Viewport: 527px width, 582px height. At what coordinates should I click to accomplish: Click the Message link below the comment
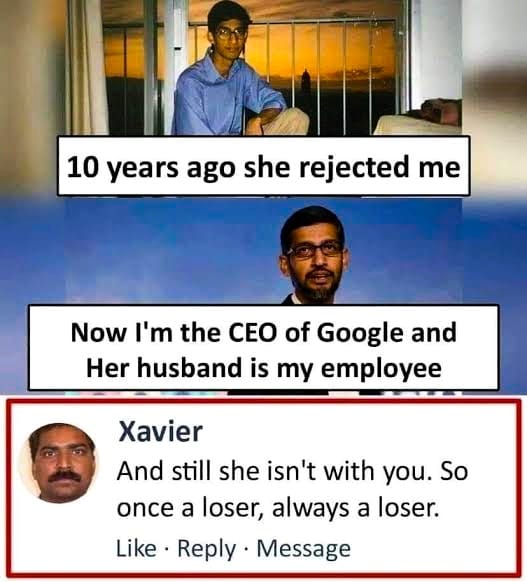click(304, 549)
